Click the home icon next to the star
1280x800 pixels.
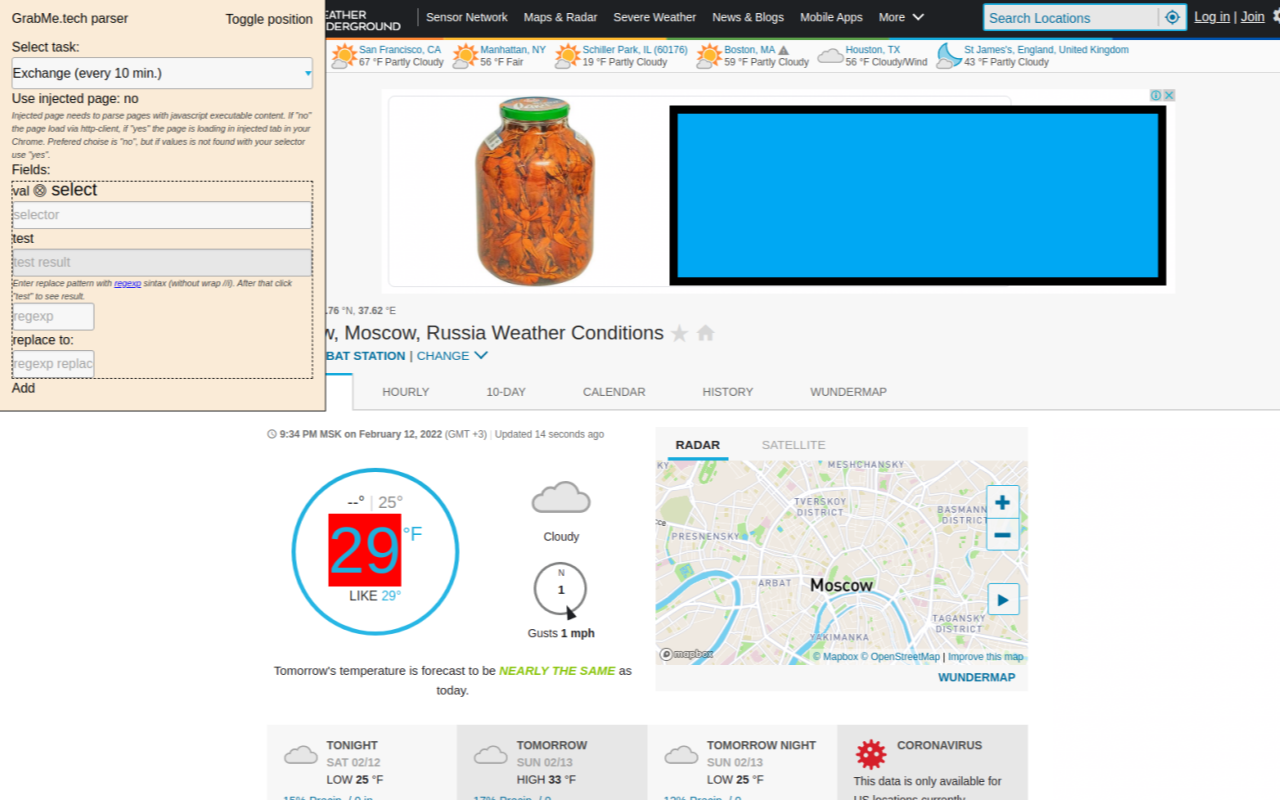coord(705,333)
